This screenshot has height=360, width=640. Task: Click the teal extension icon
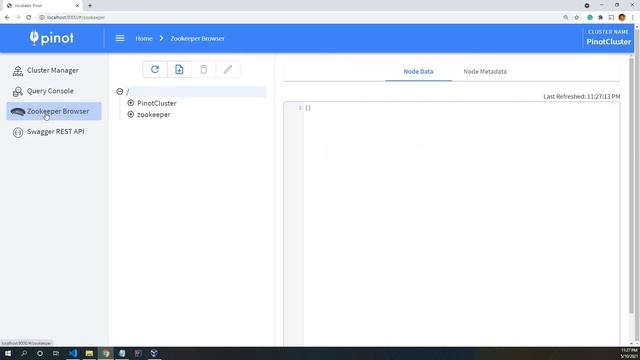click(x=590, y=17)
